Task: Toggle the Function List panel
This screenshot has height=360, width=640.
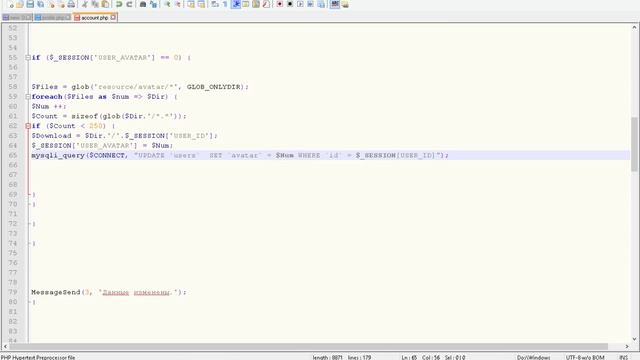Action: [x=266, y=4]
